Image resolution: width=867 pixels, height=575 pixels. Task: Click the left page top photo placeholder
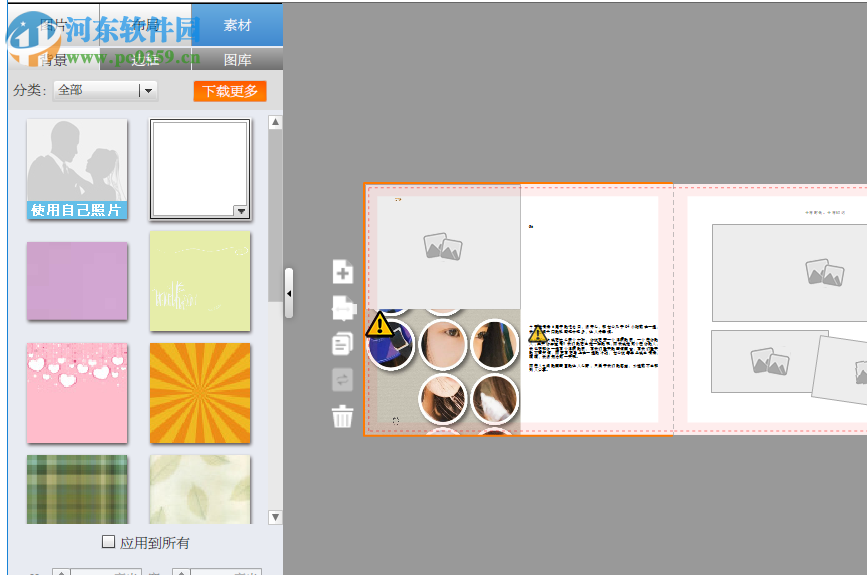click(442, 247)
